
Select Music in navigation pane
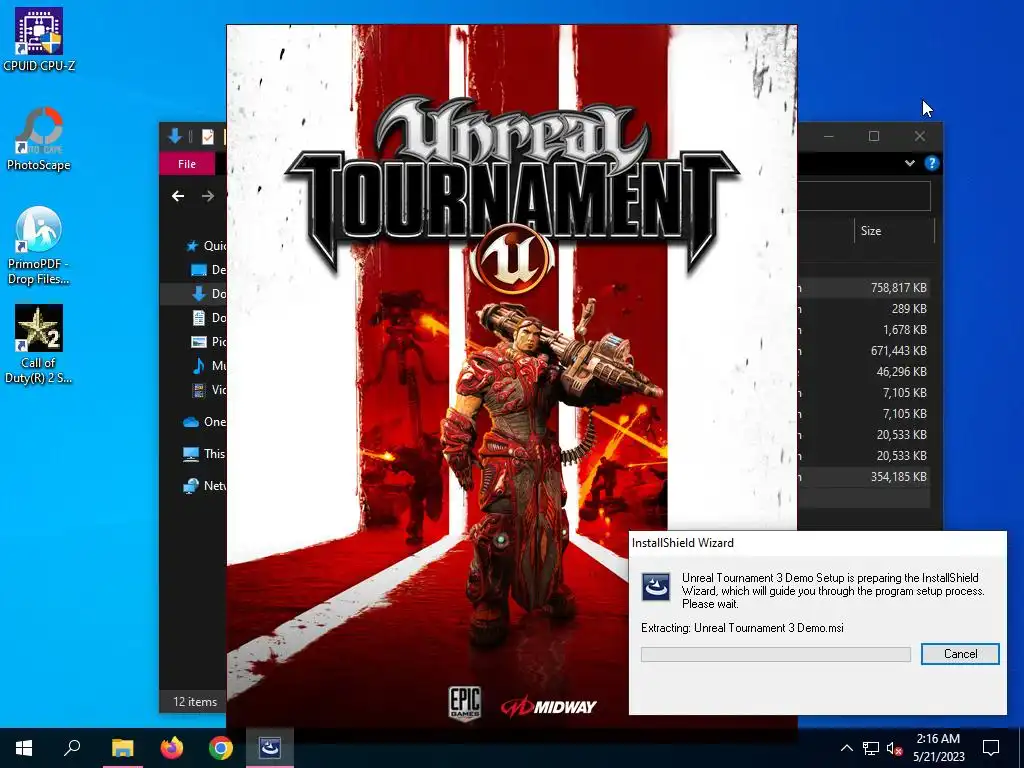(193, 366)
